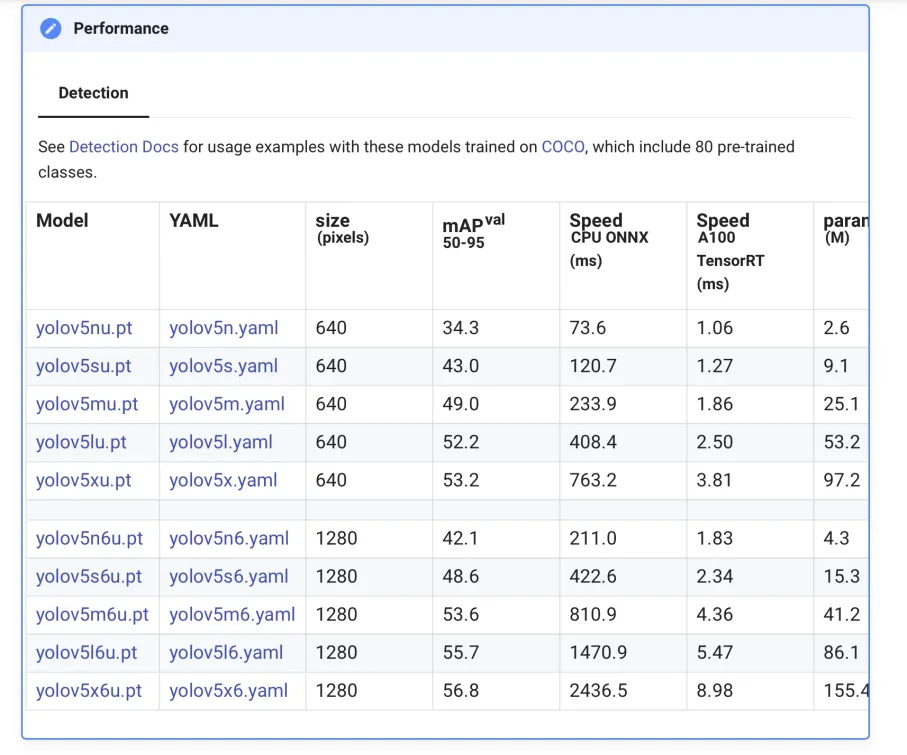Click the pencil icon beside Performance

(x=50, y=29)
